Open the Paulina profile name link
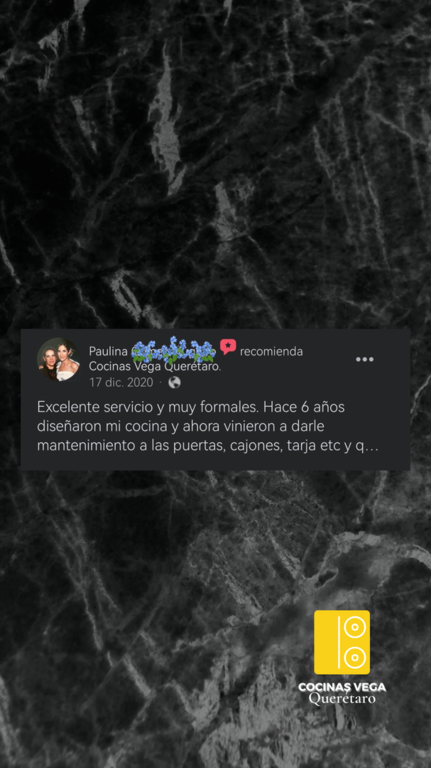This screenshot has height=768, width=431. (x=108, y=351)
